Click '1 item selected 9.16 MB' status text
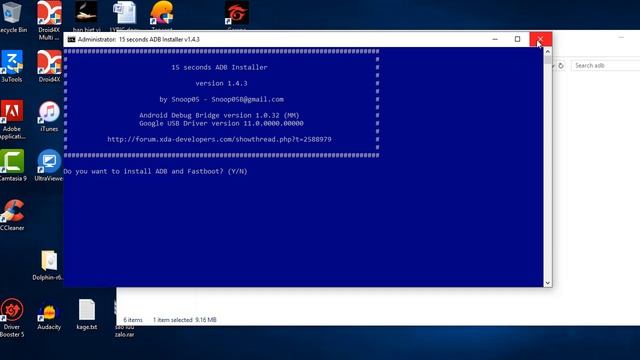This screenshot has height=360, width=640. (184, 320)
